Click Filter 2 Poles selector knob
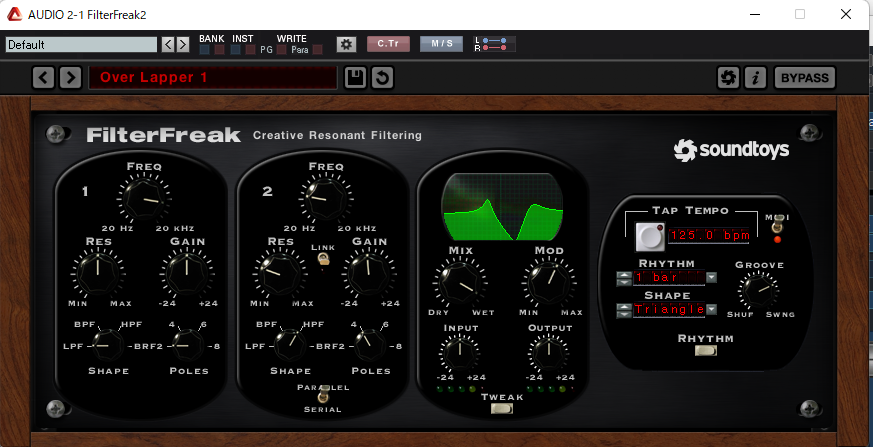Screen dimensions: 873x447 point(370,346)
